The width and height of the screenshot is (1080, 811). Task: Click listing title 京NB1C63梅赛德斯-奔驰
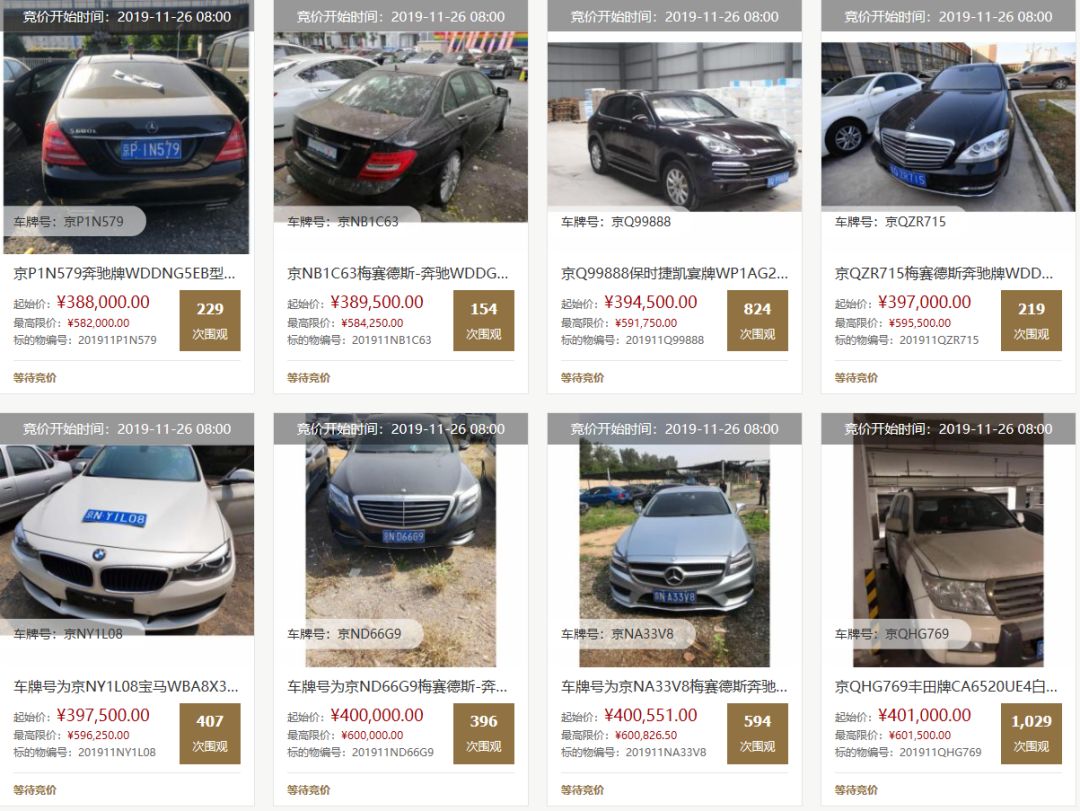(398, 274)
